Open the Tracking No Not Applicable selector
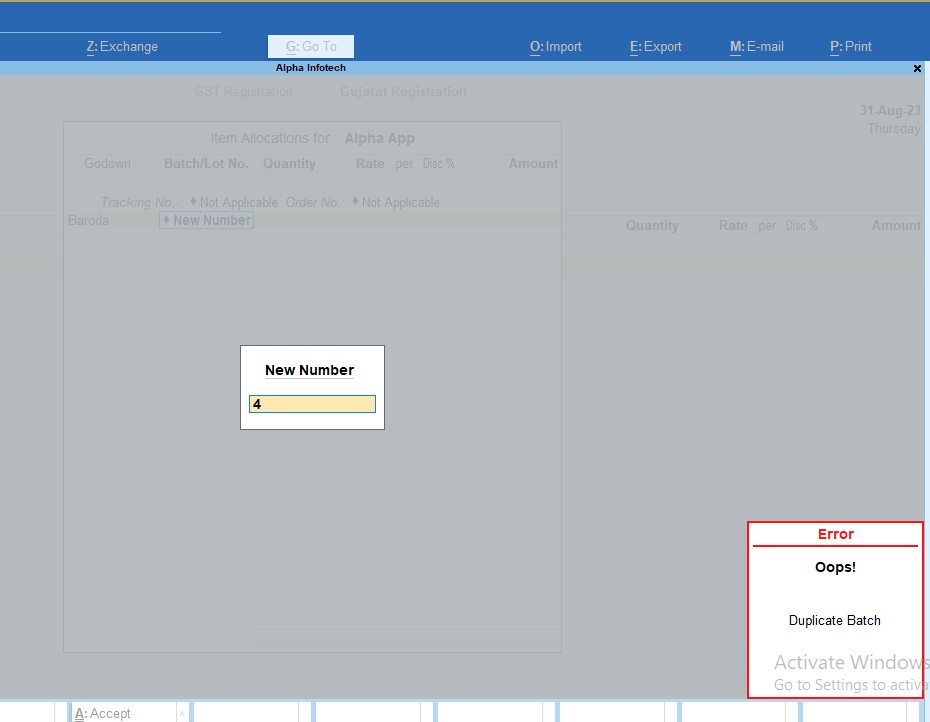The image size is (930, 722). click(235, 202)
